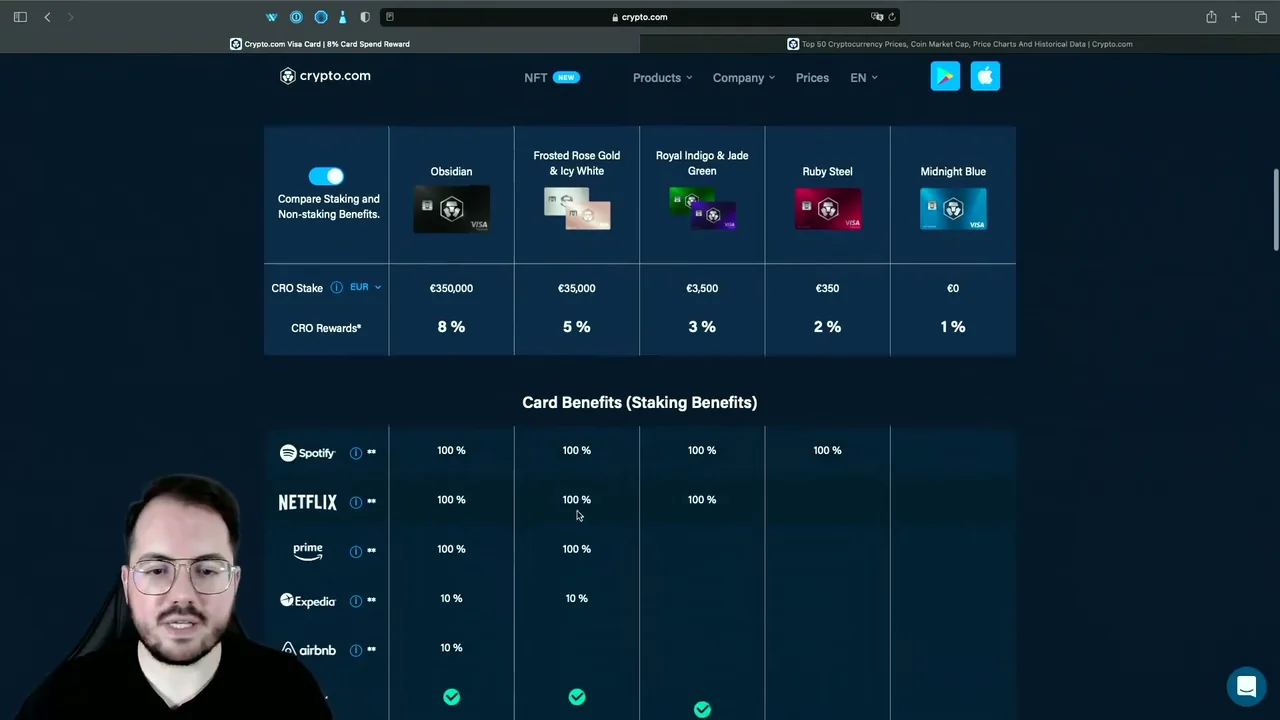The height and width of the screenshot is (720, 1280).
Task: Click the info icon beside Prime
Action: pos(356,551)
